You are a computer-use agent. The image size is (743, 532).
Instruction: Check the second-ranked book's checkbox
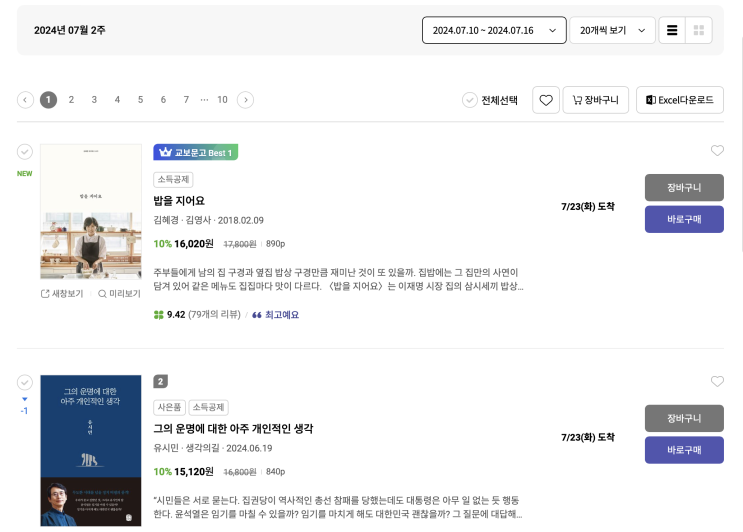pyautogui.click(x=25, y=382)
